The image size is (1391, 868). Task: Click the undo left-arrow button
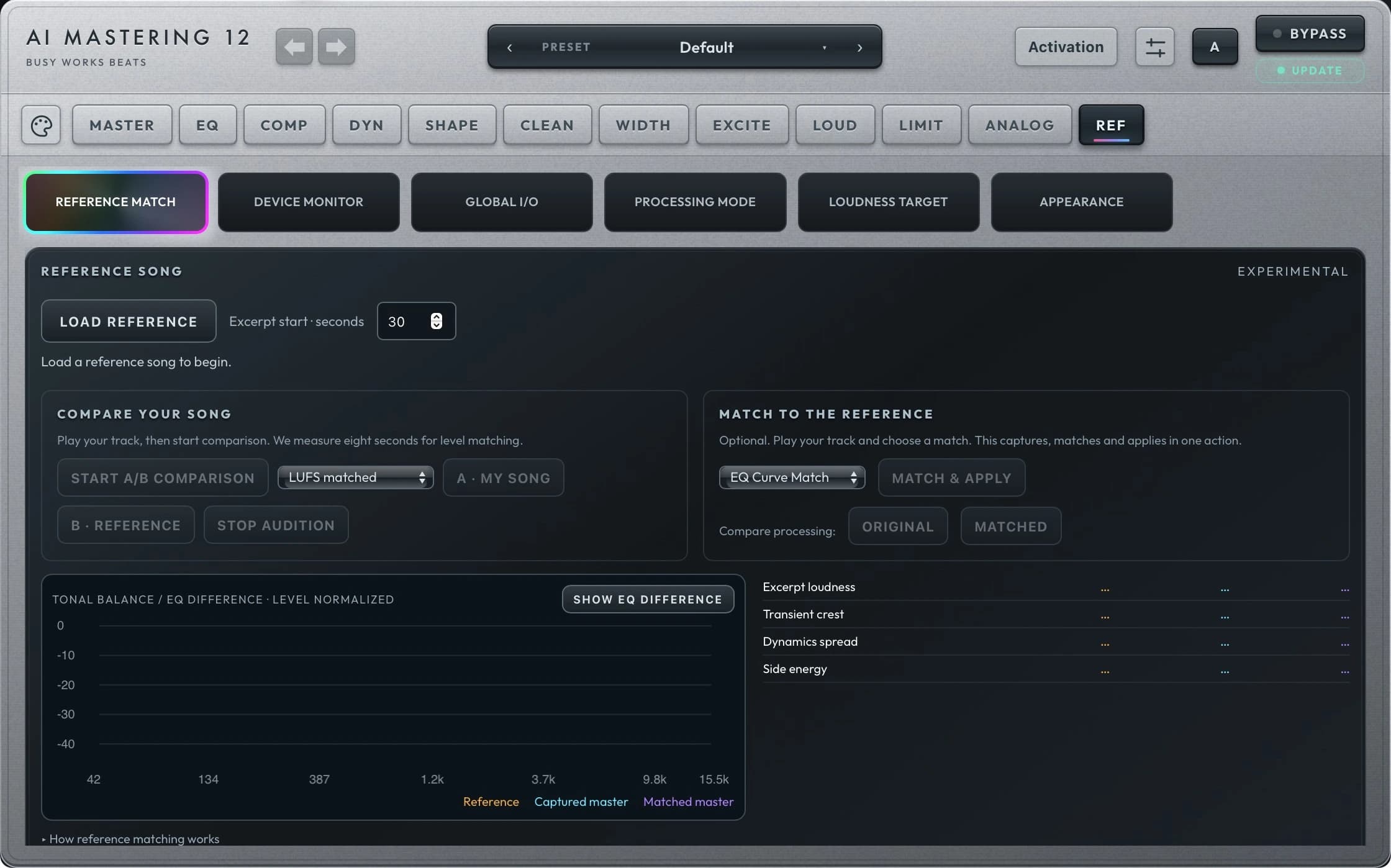point(294,47)
